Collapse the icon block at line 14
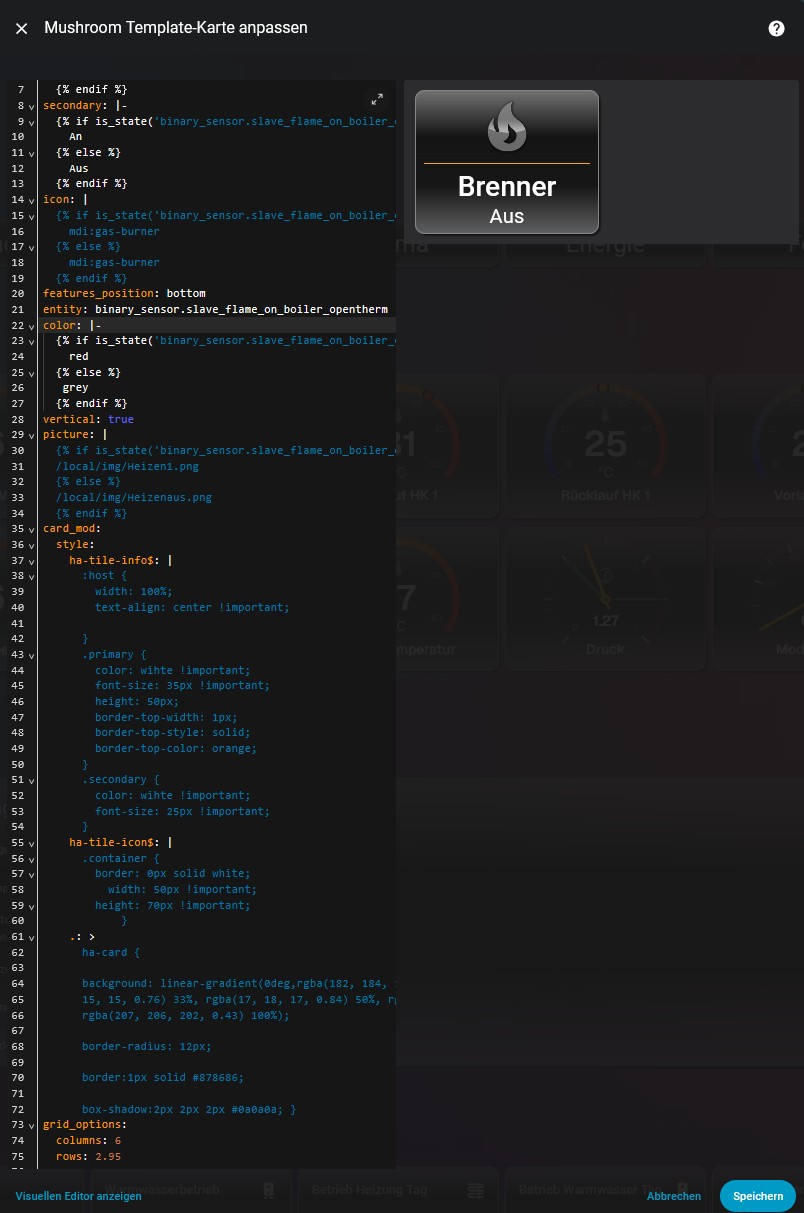Screen dimensions: 804x1213 point(32,200)
